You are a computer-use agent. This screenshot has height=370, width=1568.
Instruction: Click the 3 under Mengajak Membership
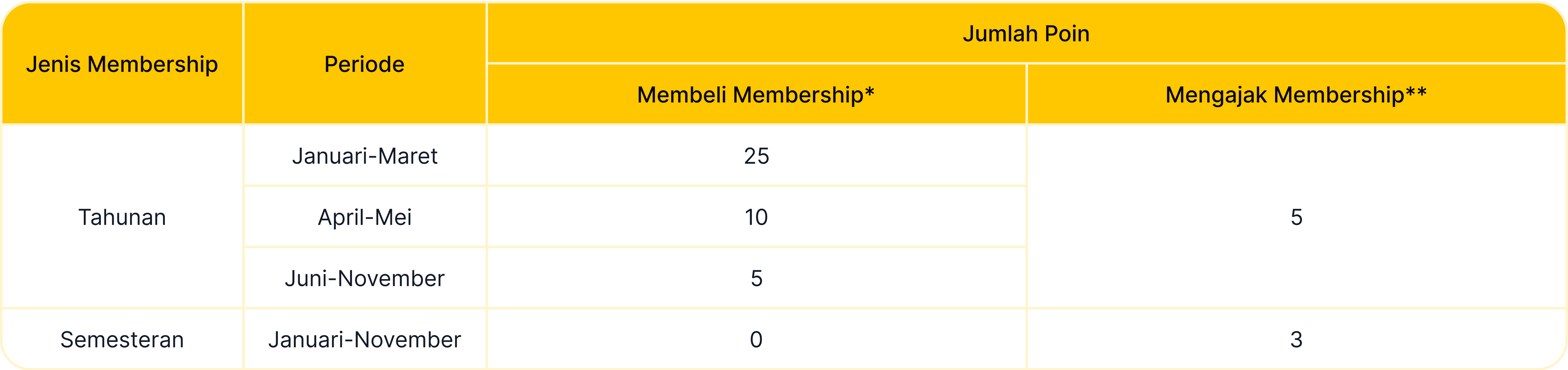(1296, 339)
